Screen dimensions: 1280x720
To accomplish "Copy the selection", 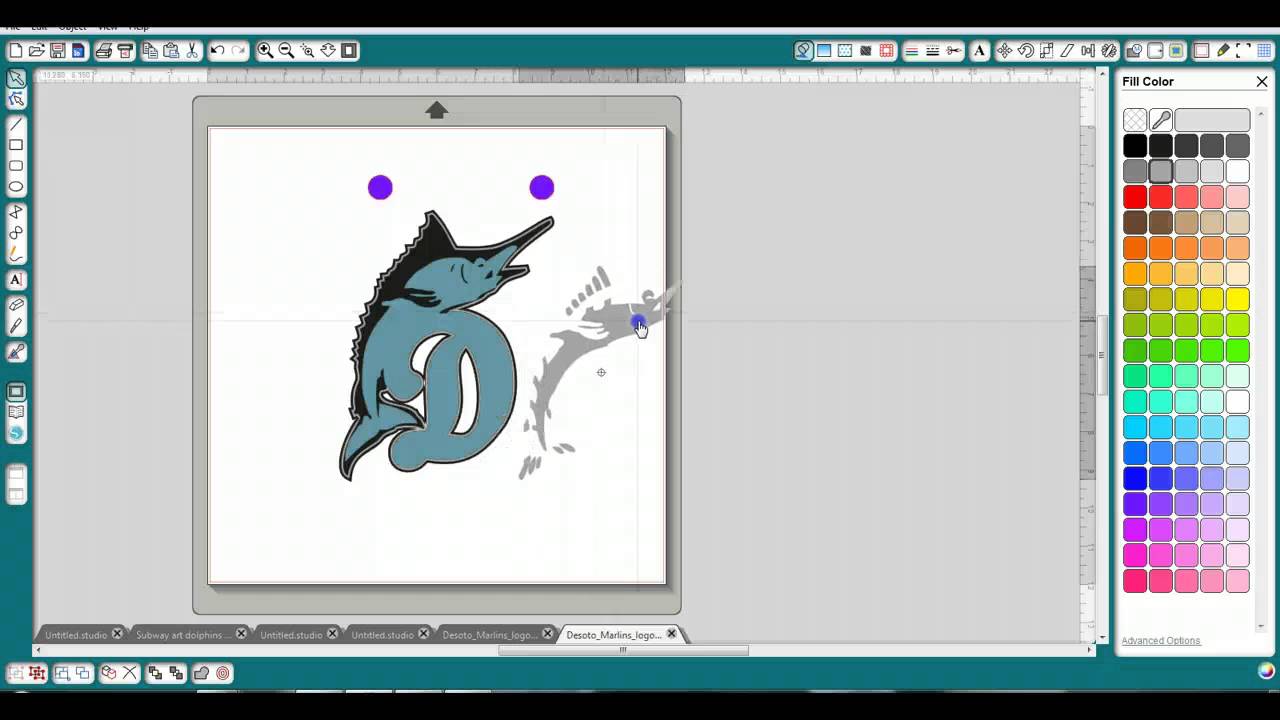I will coord(150,50).
